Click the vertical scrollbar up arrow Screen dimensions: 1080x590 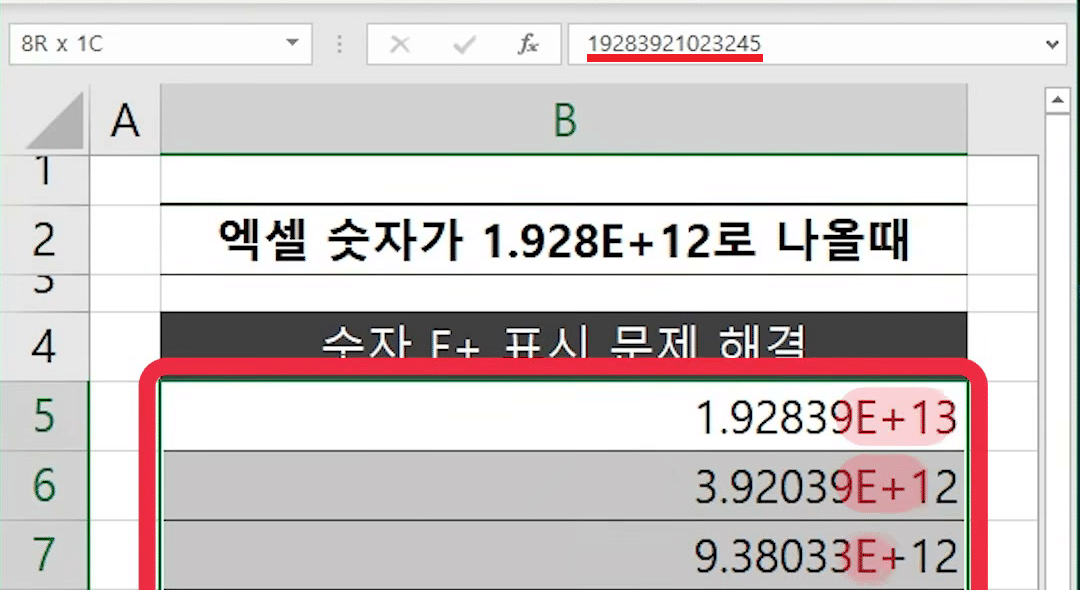click(x=1057, y=101)
